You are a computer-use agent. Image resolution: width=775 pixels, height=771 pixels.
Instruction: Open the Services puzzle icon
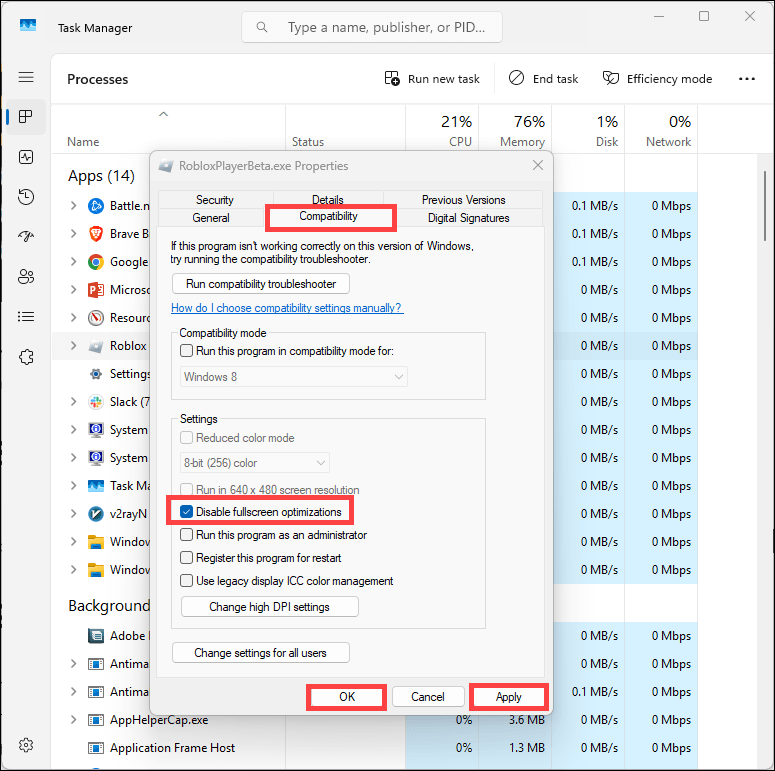coord(26,357)
